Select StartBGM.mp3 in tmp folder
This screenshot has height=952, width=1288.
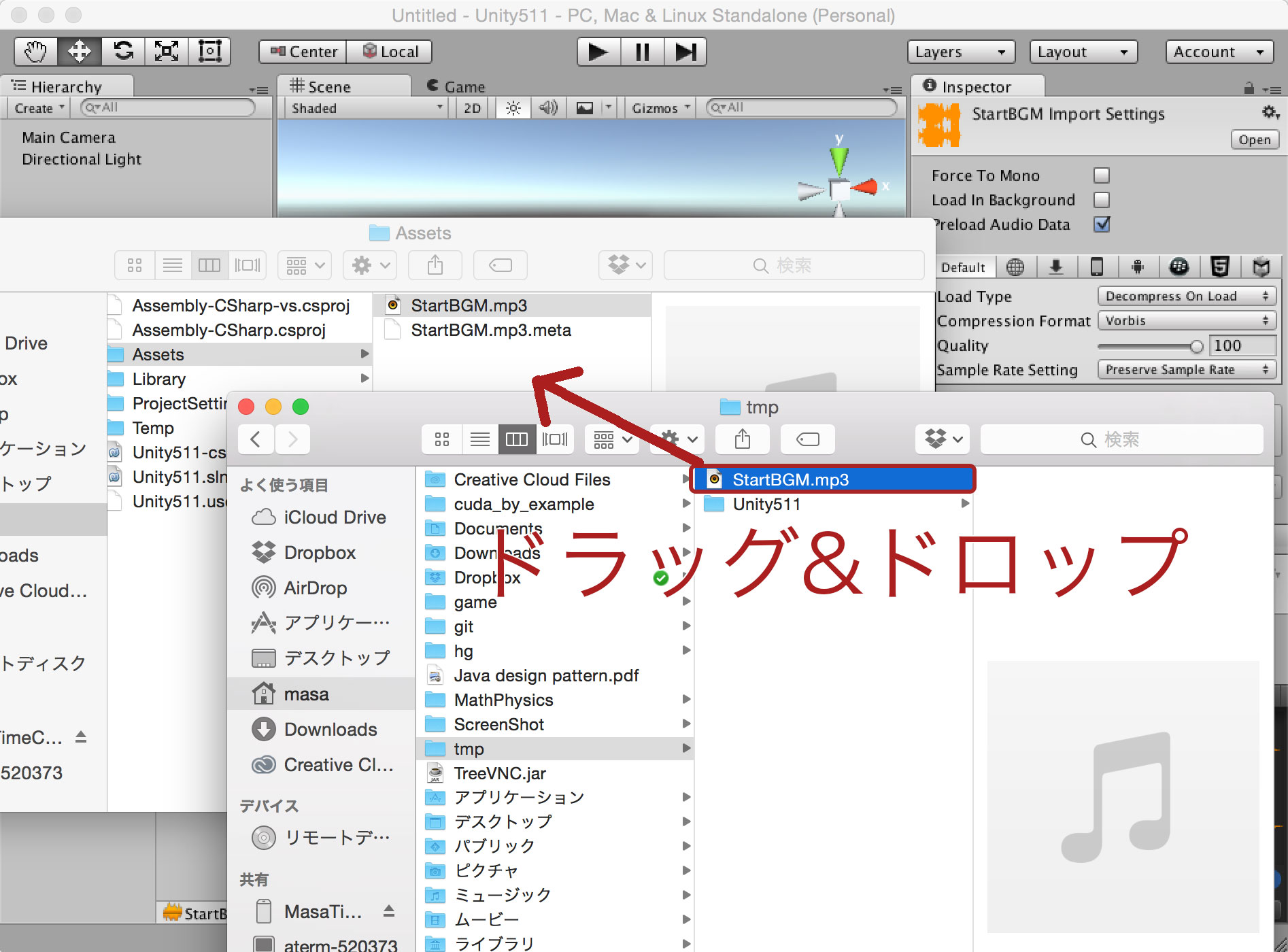[834, 479]
